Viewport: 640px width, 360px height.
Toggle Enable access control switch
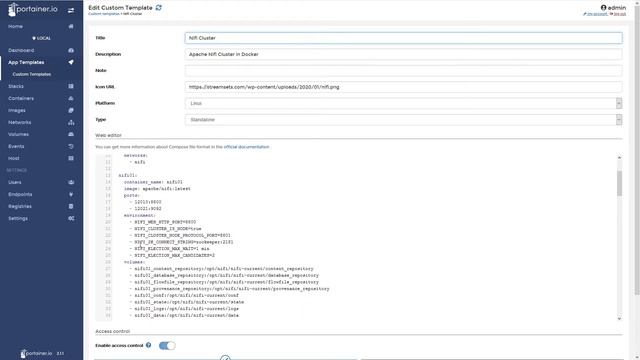(x=167, y=346)
